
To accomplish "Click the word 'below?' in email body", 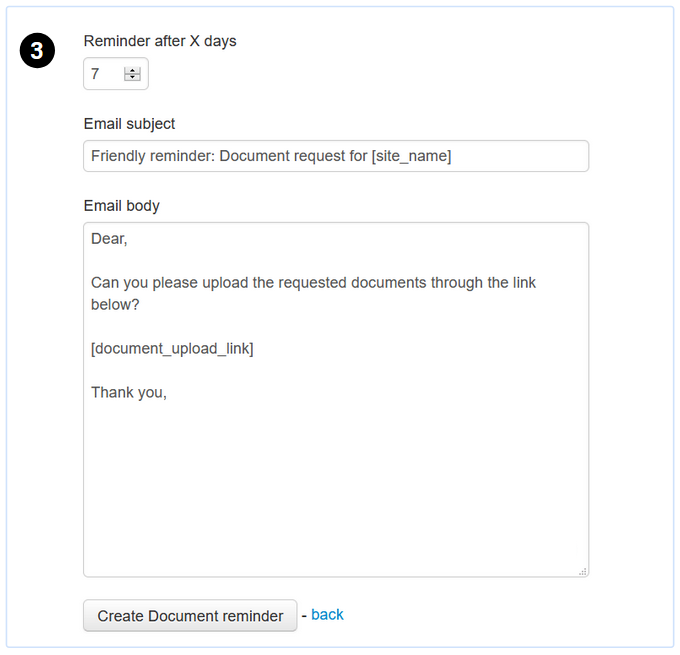I will click(115, 305).
